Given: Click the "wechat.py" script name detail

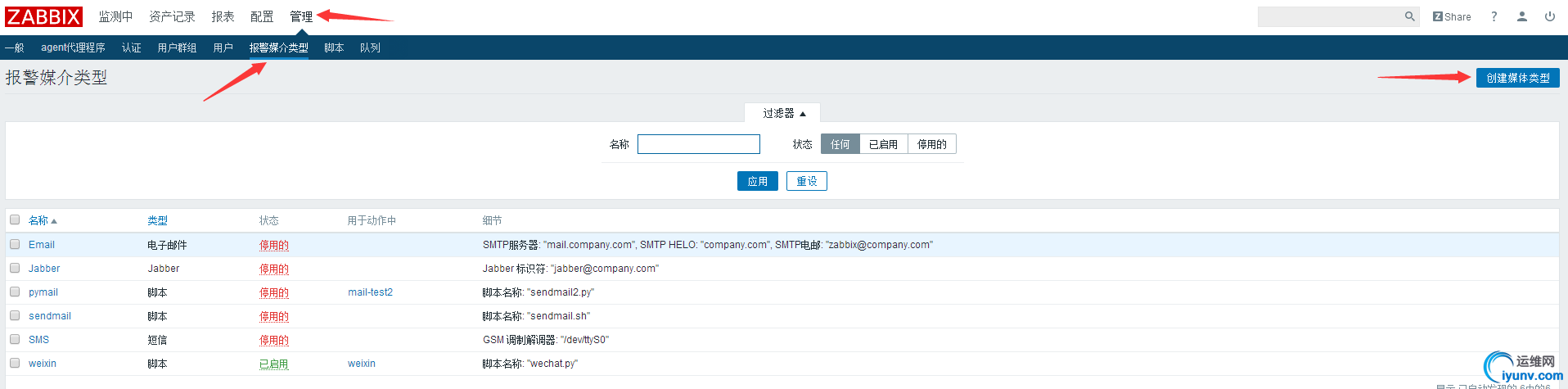Looking at the screenshot, I should click(x=552, y=364).
